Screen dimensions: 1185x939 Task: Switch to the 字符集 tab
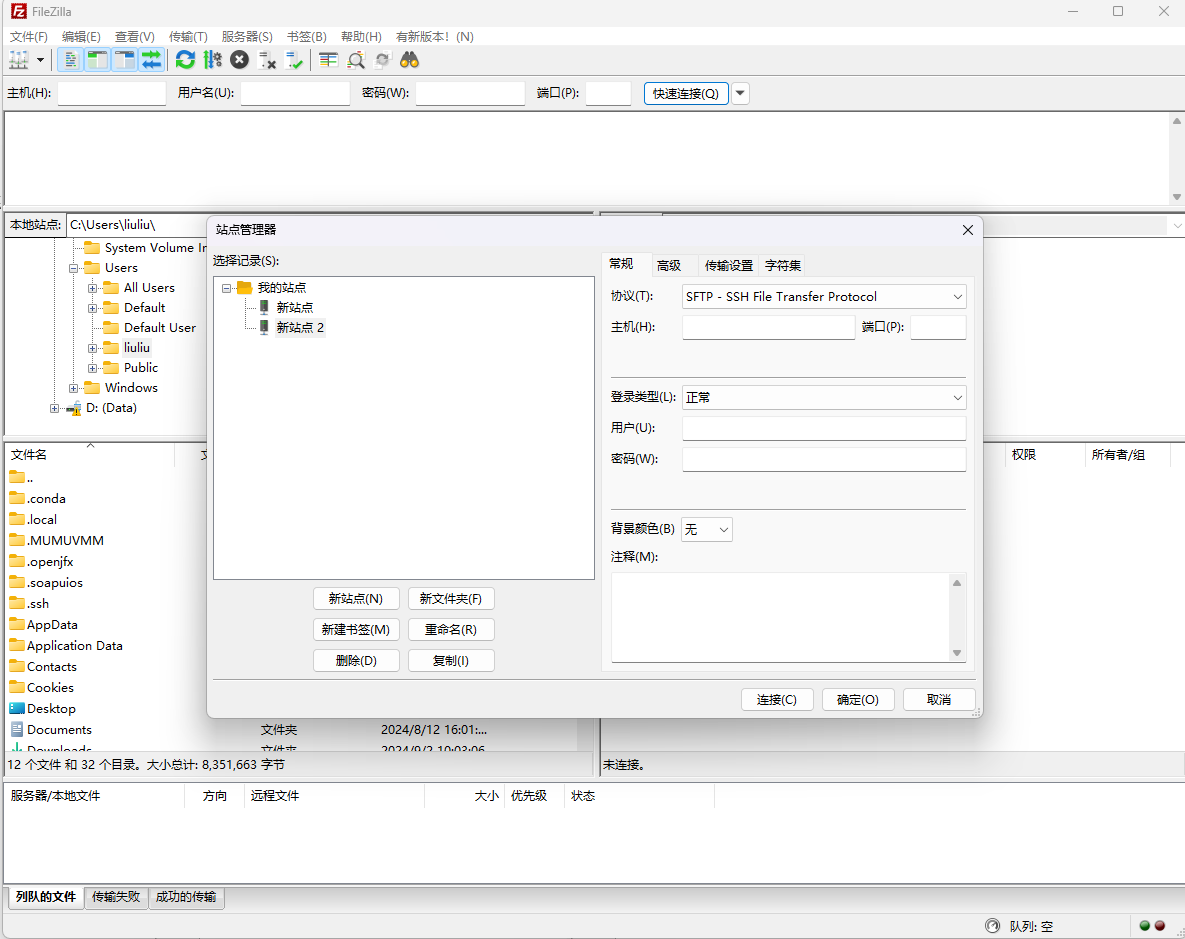tap(783, 265)
